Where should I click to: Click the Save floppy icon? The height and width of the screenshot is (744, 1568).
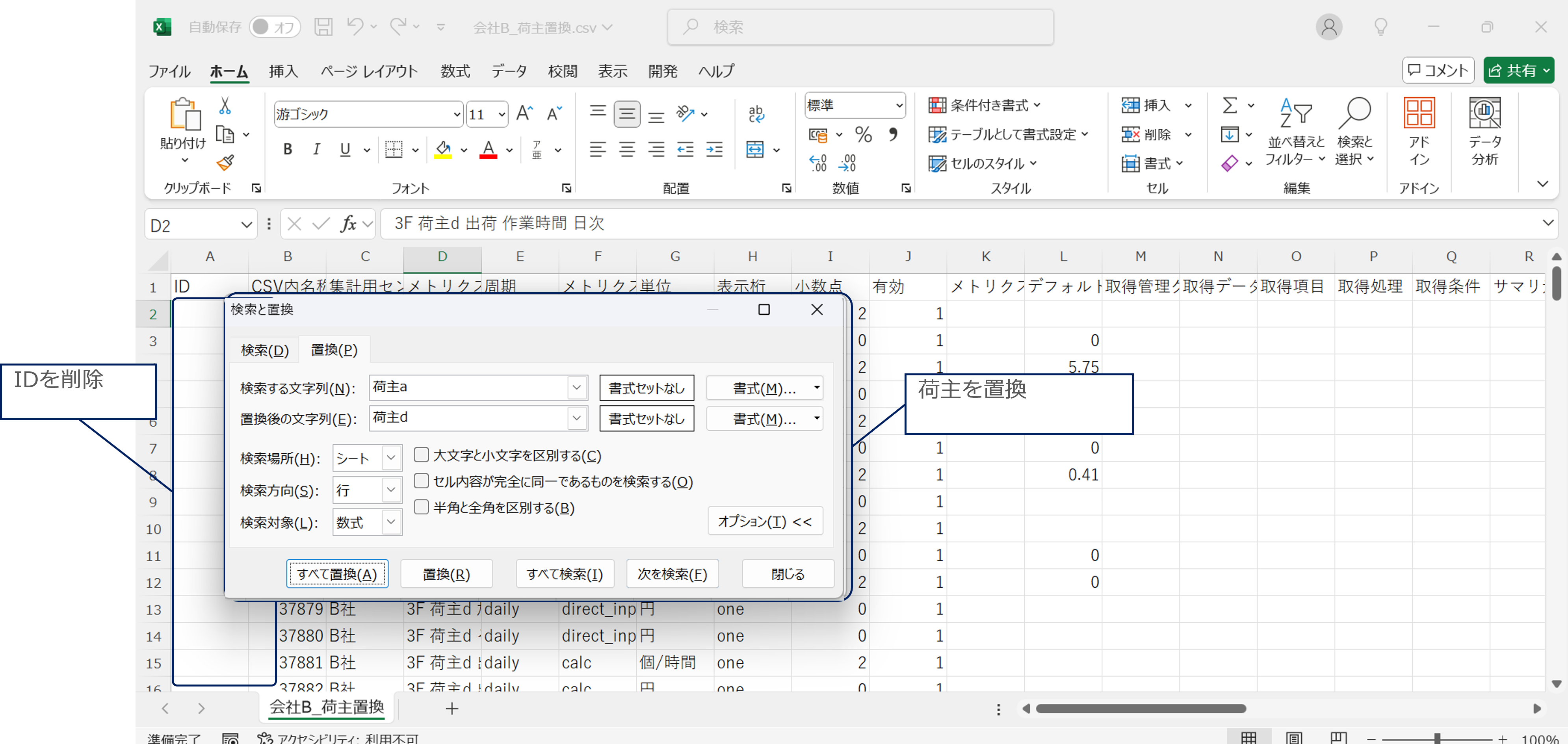323,27
